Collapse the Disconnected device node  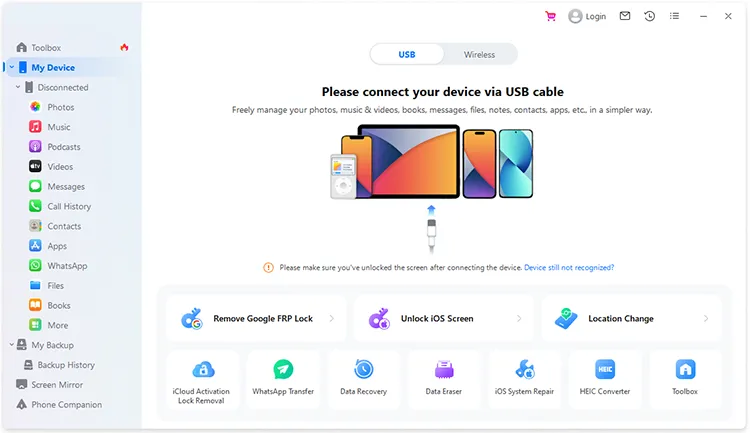coord(18,87)
